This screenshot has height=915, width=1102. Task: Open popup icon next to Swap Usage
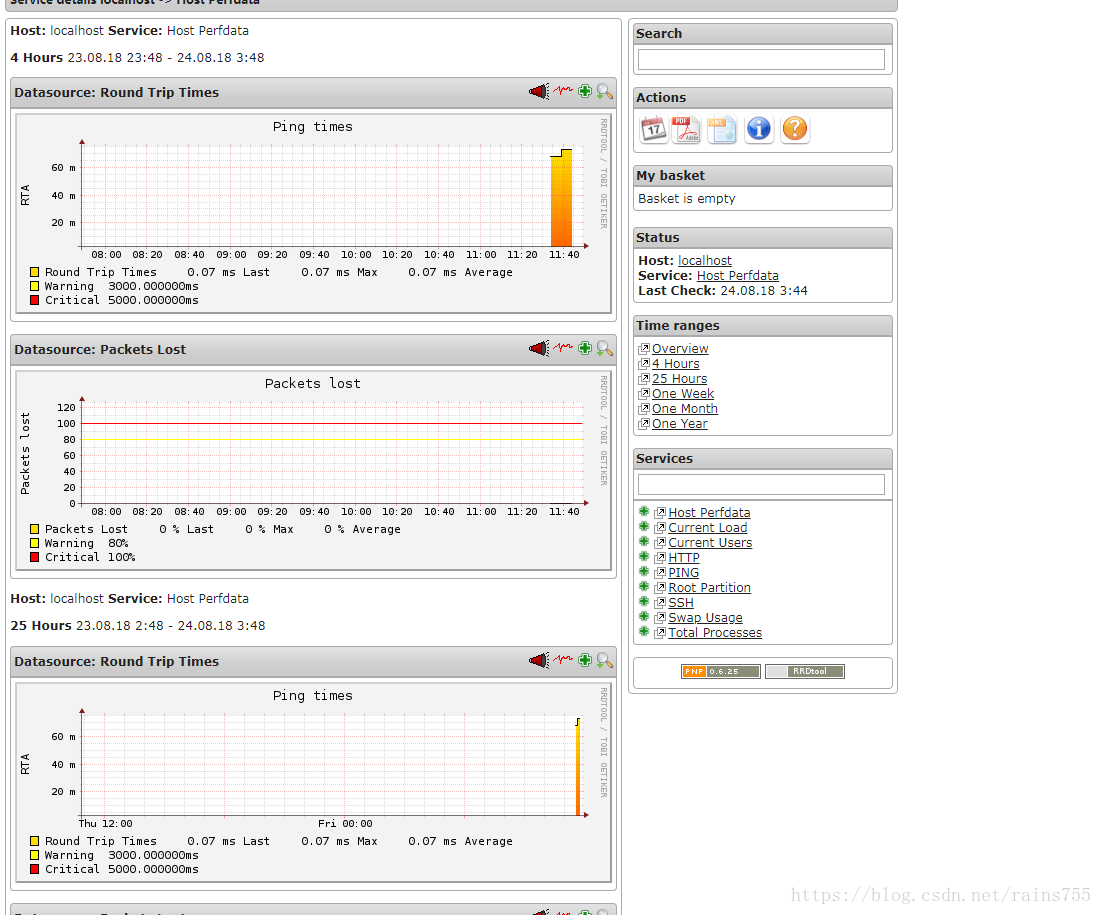660,618
